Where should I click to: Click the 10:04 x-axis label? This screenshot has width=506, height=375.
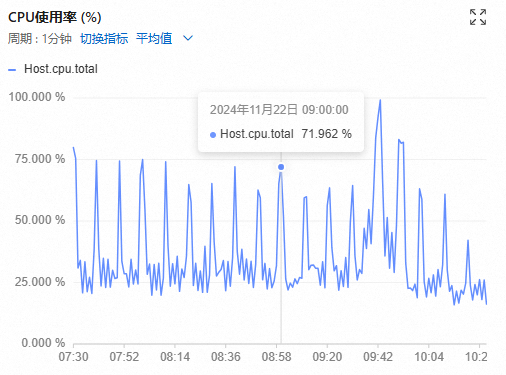click(429, 357)
